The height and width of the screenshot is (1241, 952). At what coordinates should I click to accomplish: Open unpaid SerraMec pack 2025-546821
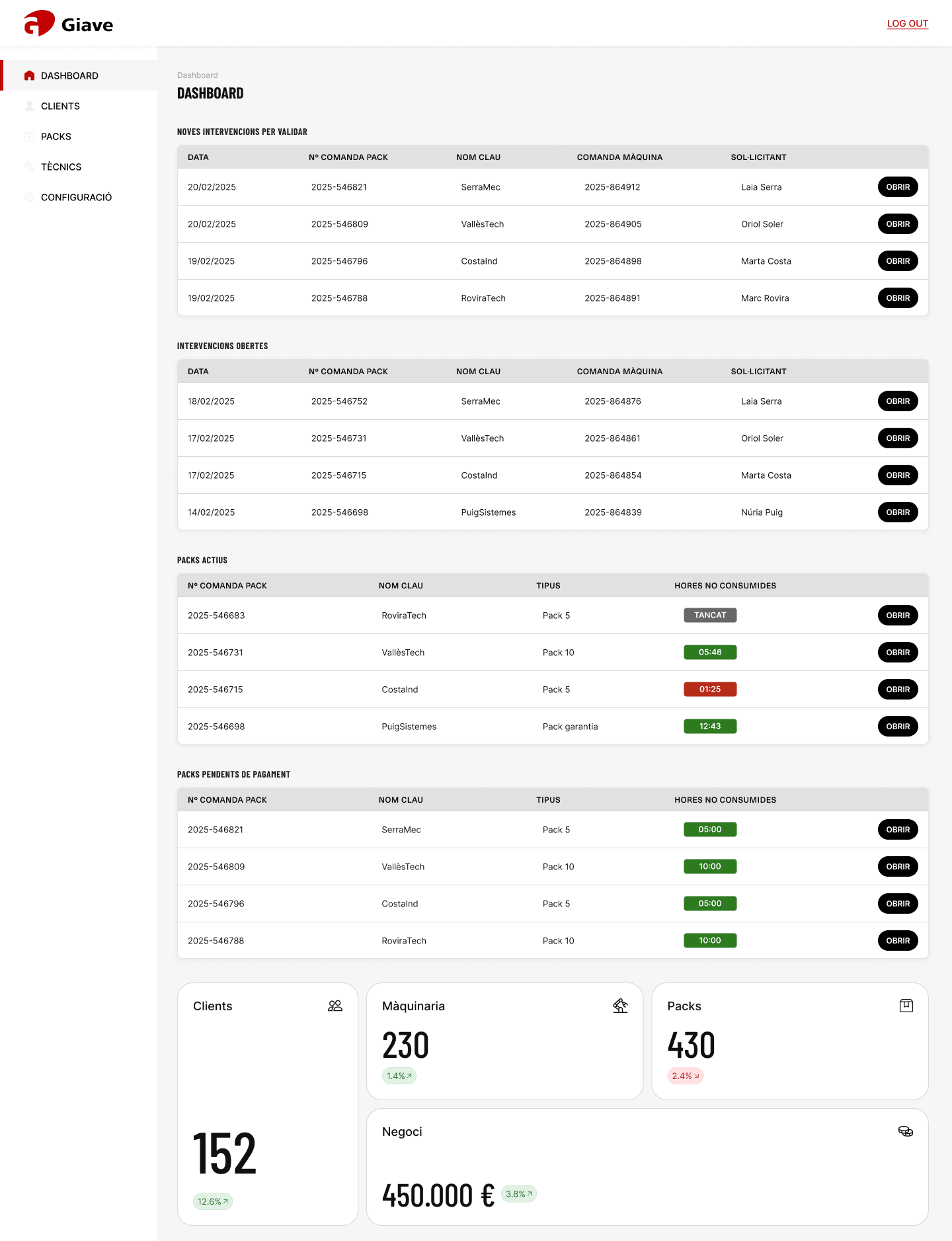898,830
